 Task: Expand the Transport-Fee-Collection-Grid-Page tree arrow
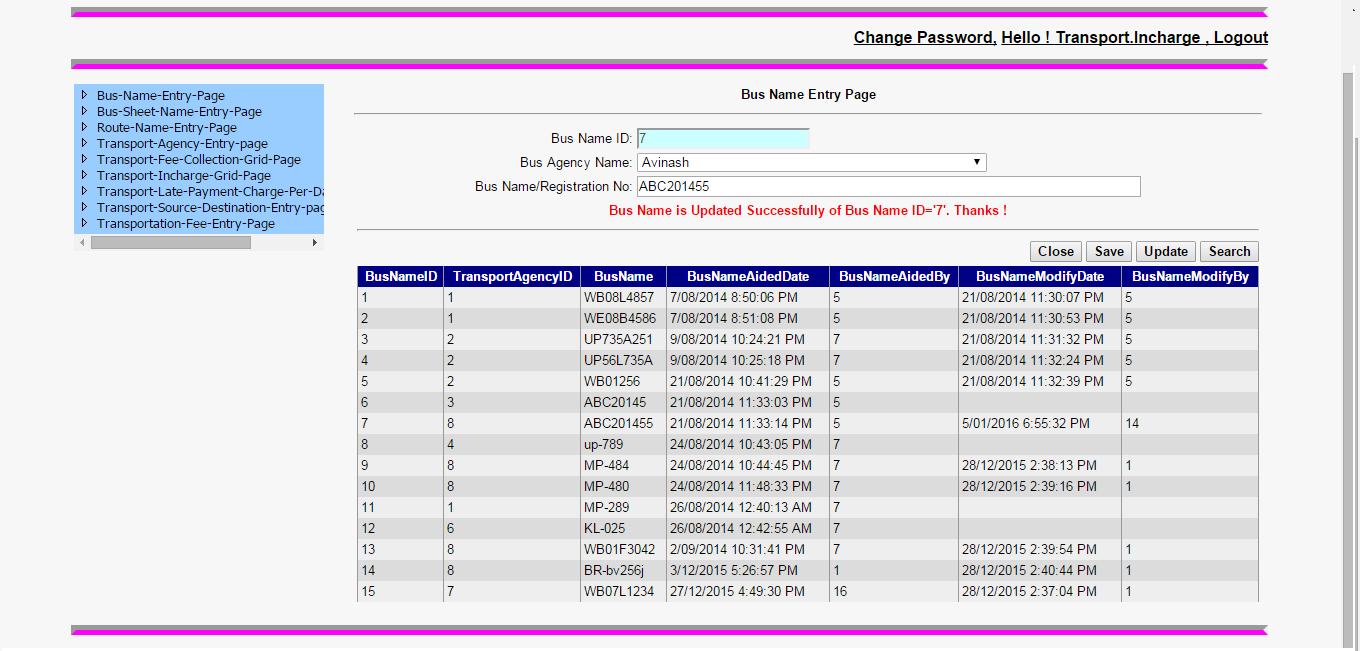(85, 159)
